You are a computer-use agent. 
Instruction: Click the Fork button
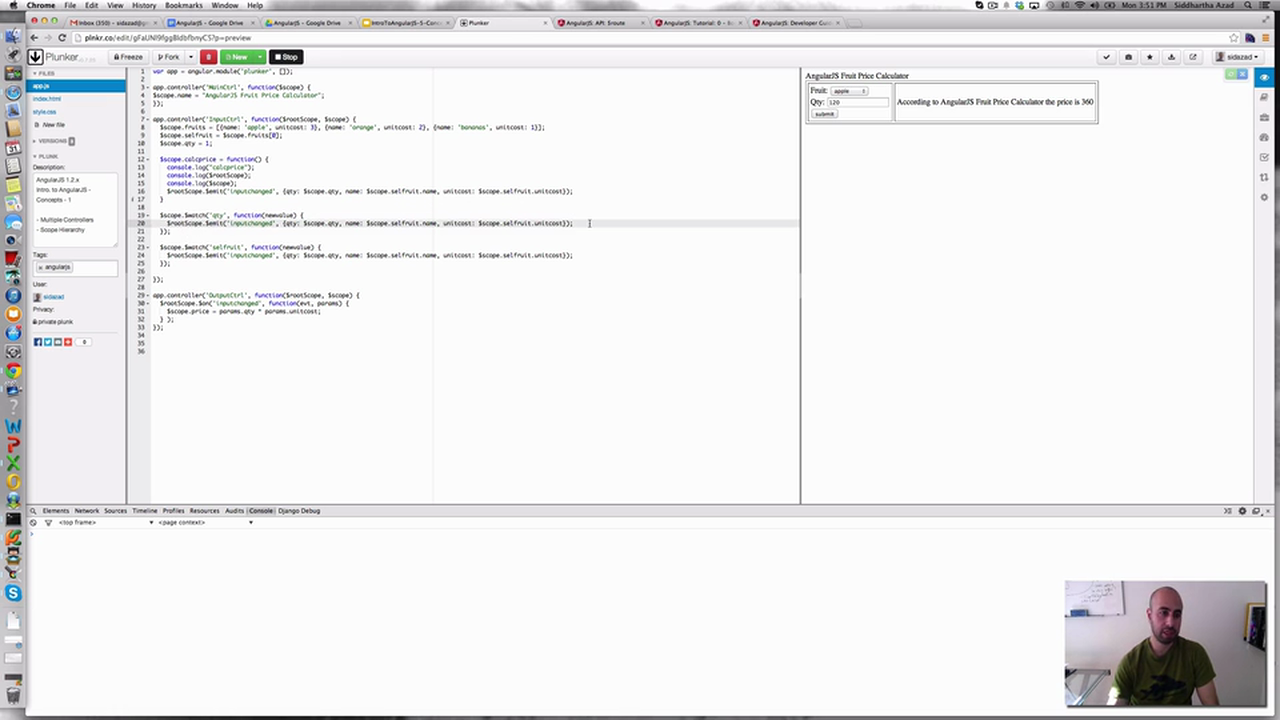168,57
